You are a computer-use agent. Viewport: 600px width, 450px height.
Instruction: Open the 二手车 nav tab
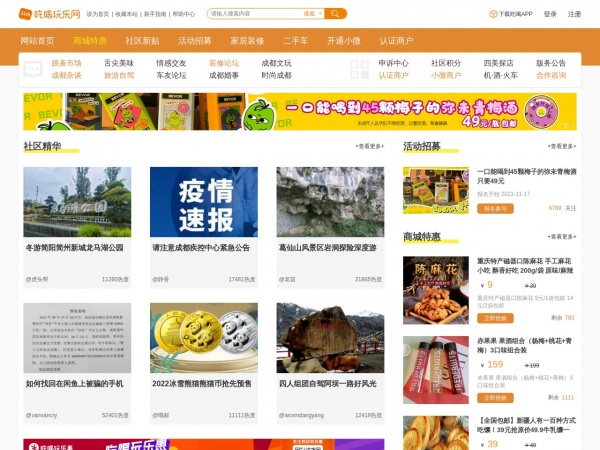(295, 41)
